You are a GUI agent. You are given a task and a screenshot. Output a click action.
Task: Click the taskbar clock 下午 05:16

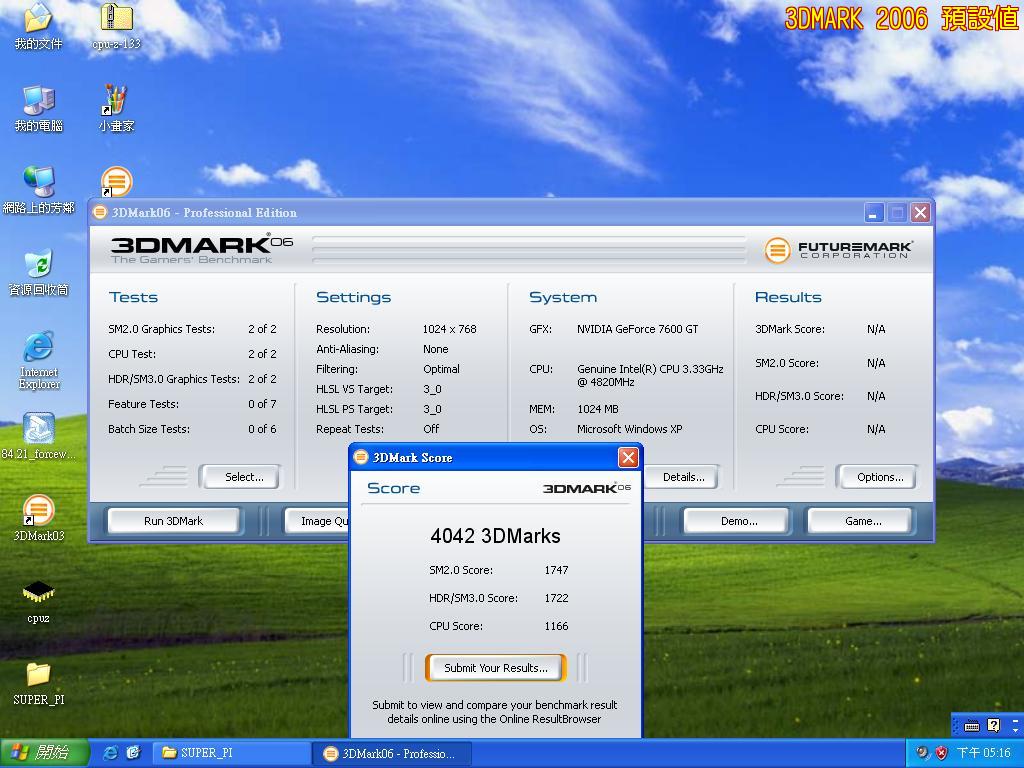[984, 753]
